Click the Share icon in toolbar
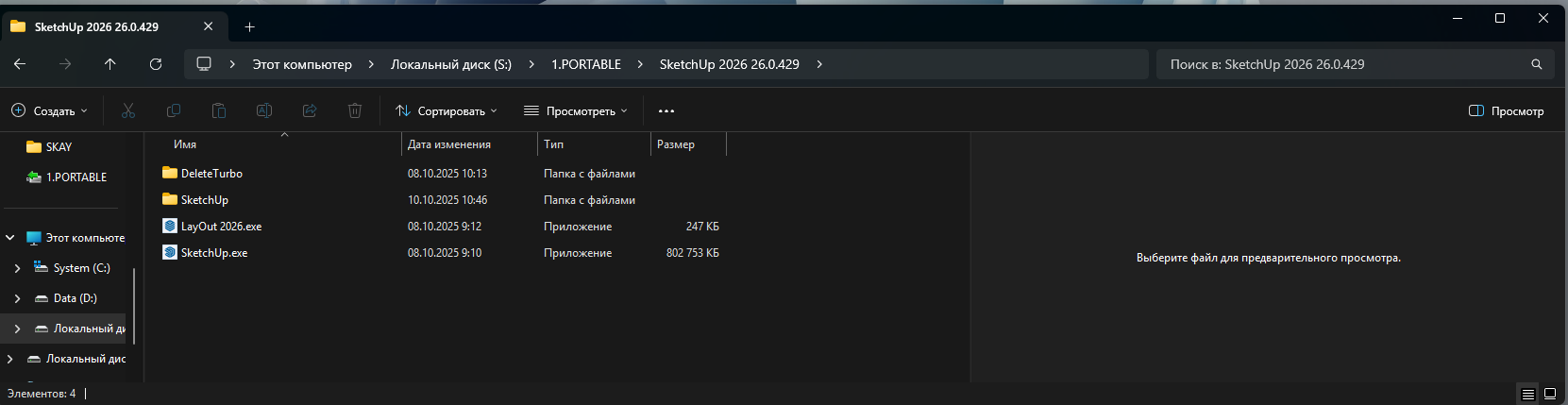 point(310,110)
